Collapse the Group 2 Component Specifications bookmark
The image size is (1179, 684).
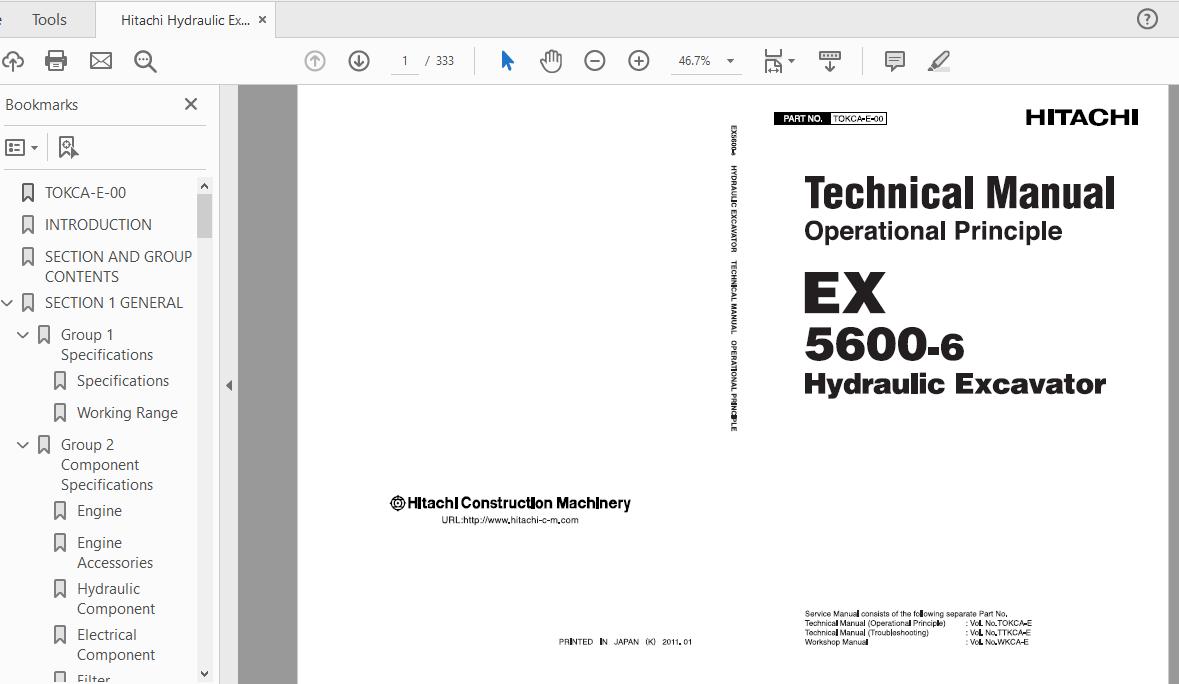click(x=23, y=445)
